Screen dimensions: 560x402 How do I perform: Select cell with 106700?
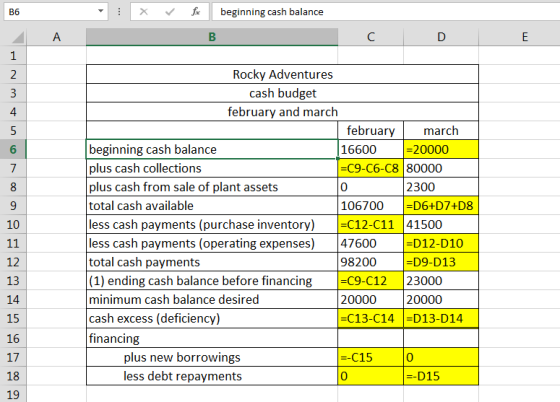[x=371, y=206]
